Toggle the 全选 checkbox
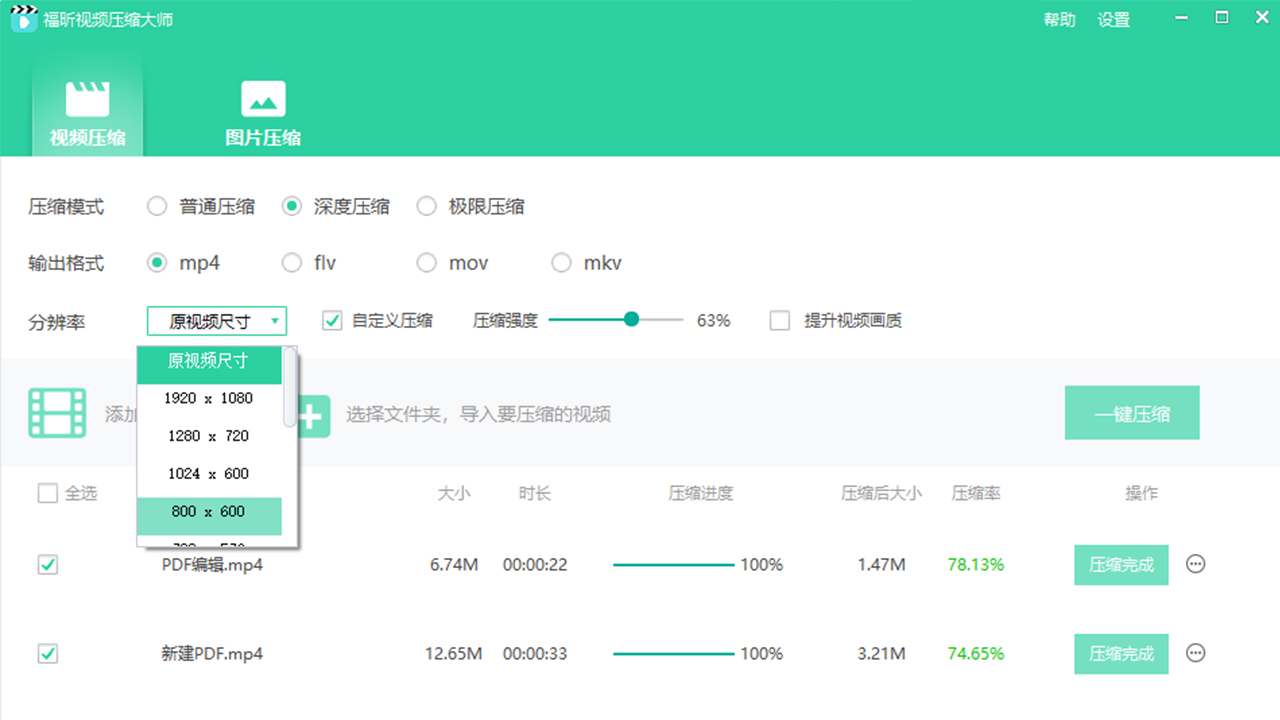The width and height of the screenshot is (1280, 720). [48, 493]
